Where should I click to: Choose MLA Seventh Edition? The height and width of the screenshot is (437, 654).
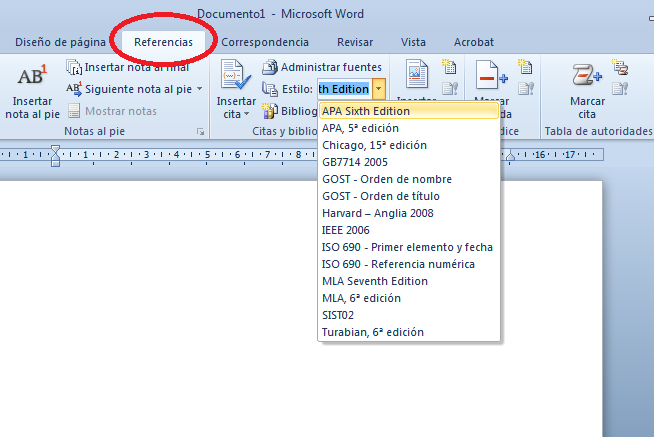[x=409, y=281]
